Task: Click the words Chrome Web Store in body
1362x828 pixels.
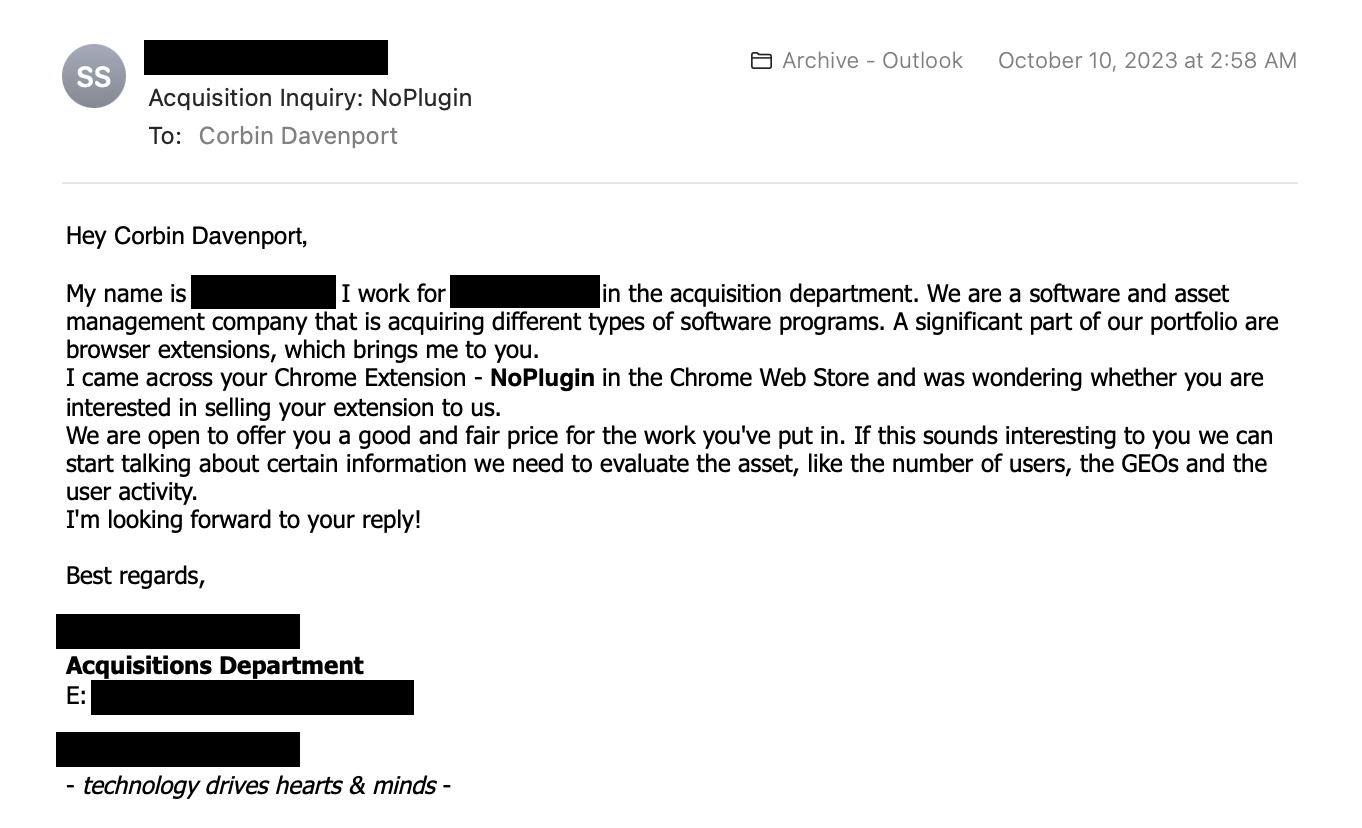Action: pyautogui.click(x=760, y=379)
